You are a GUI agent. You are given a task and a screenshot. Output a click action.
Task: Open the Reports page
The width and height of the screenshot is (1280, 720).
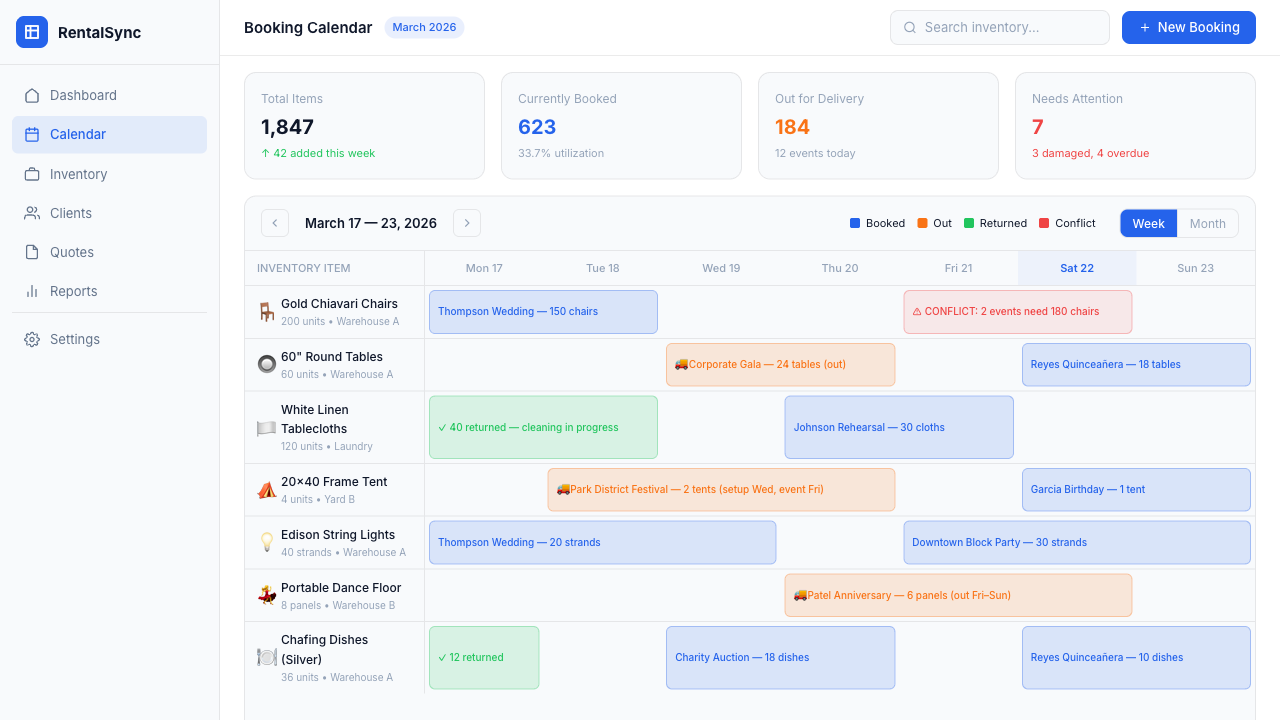point(109,291)
